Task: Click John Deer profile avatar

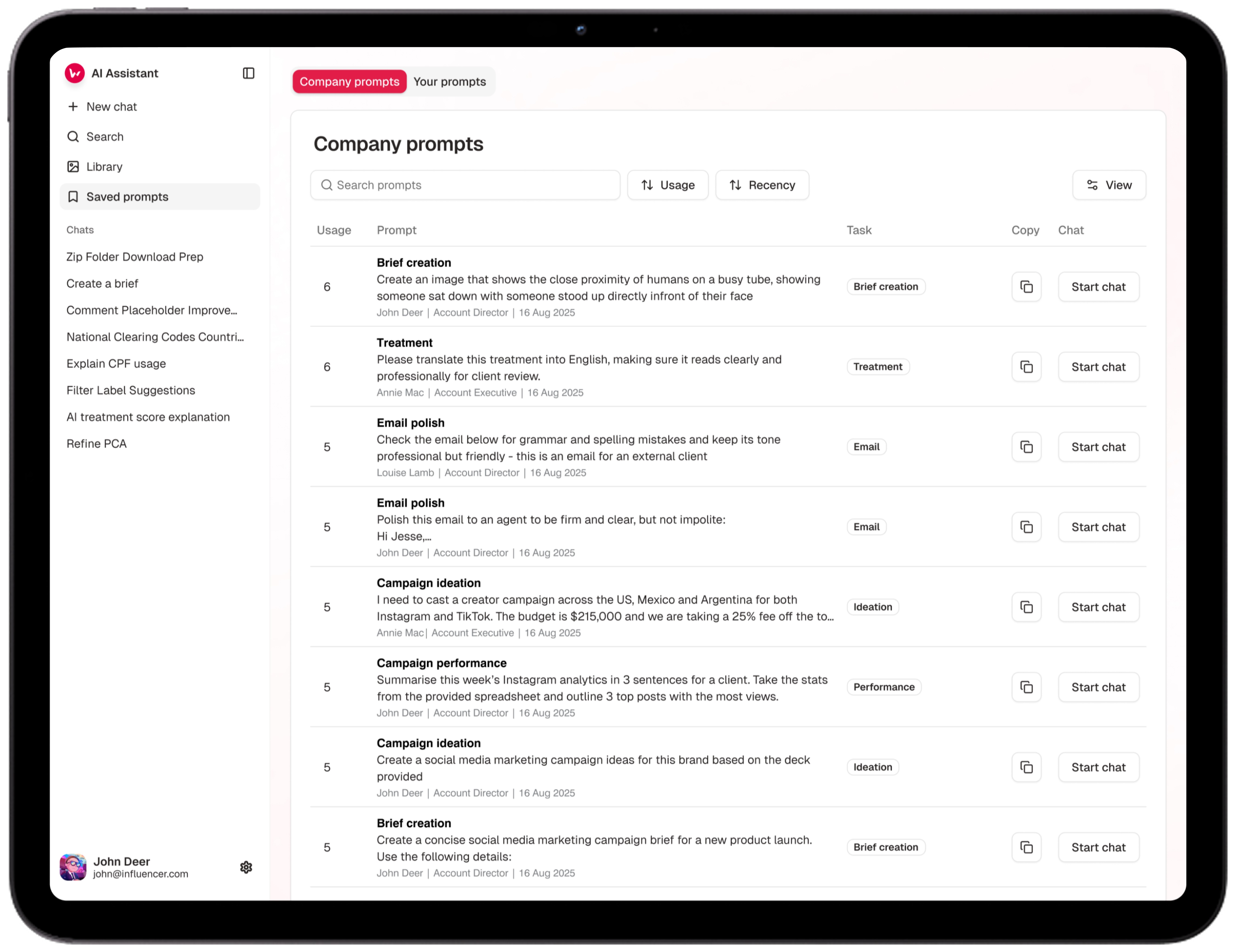Action: (x=73, y=867)
